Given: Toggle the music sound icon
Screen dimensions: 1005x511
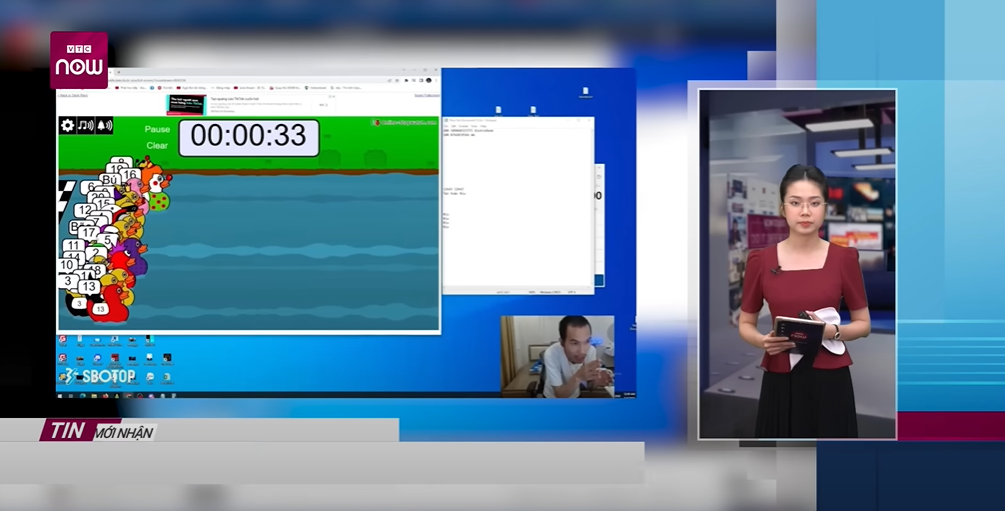Looking at the screenshot, I should point(86,126).
